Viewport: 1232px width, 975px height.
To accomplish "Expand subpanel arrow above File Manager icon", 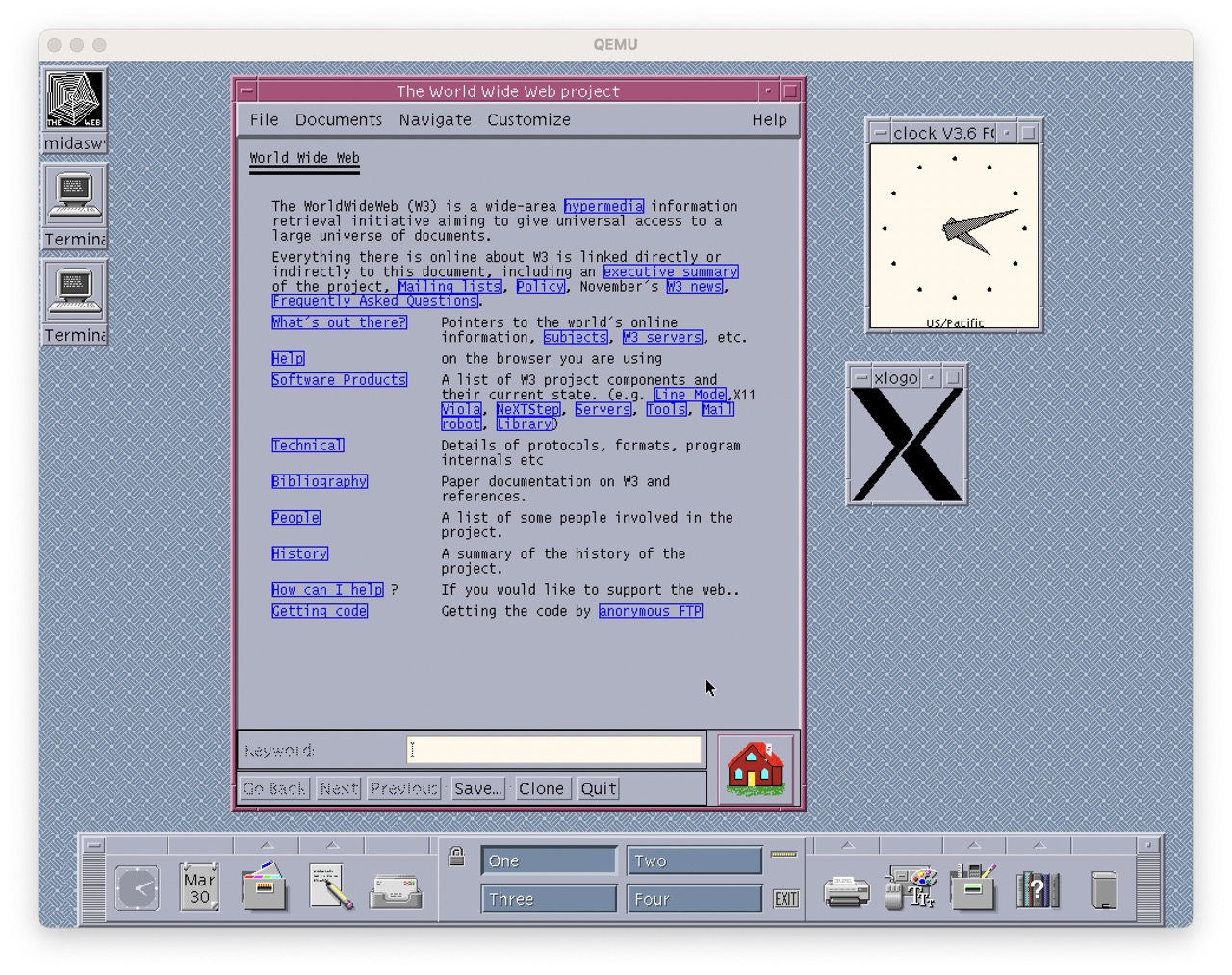I will click(267, 845).
